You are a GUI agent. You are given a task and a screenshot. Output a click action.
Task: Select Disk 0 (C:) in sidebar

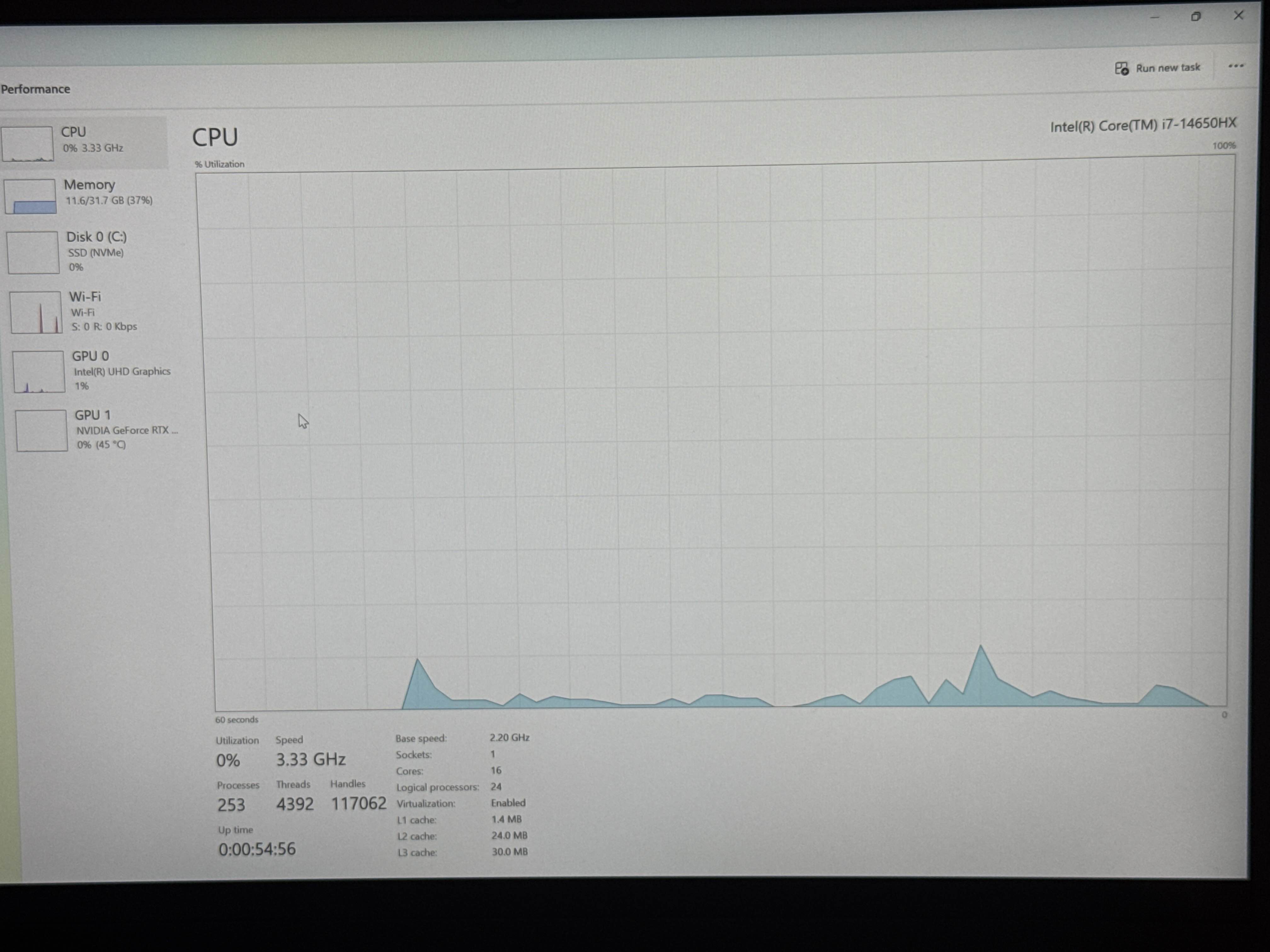[x=96, y=237]
